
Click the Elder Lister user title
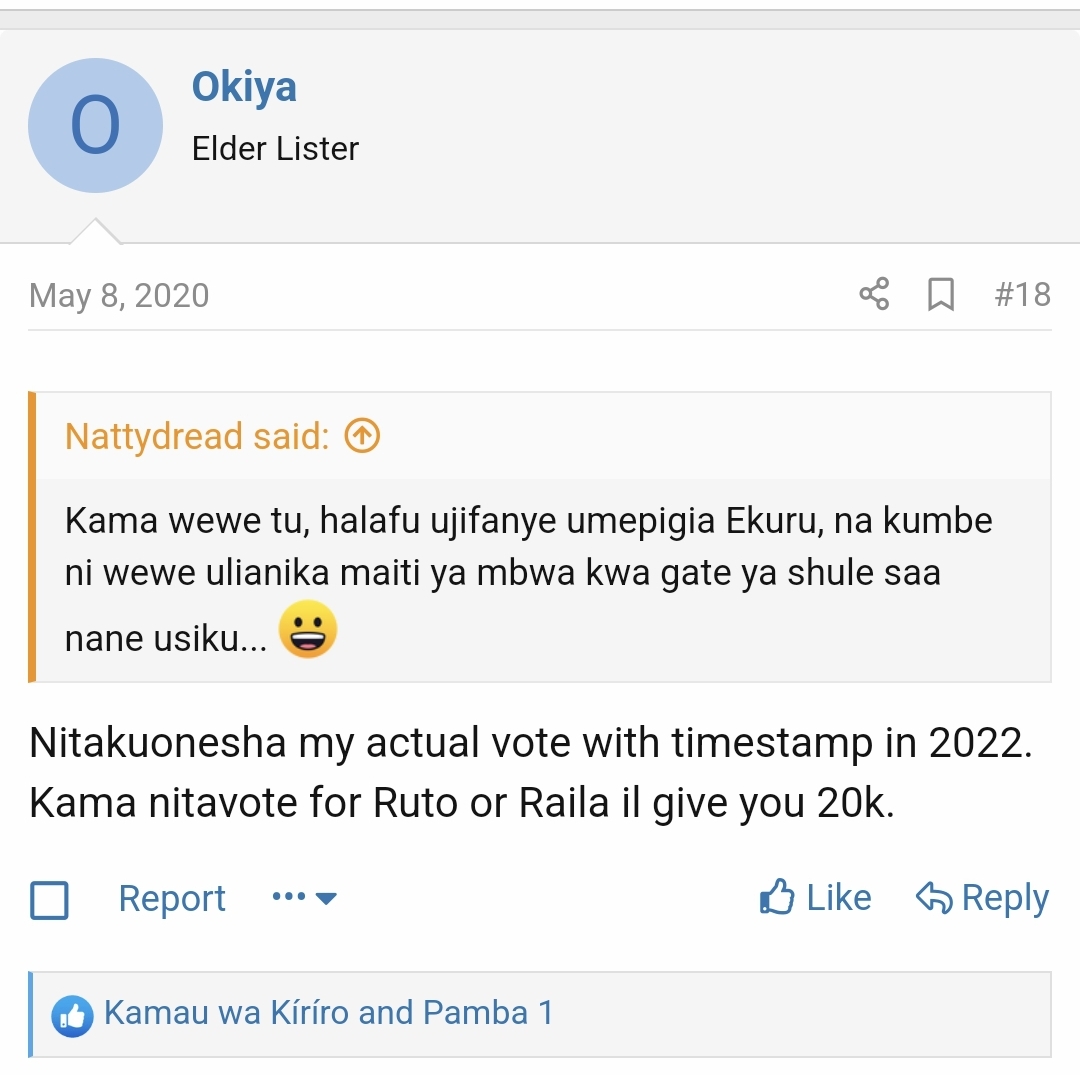(275, 149)
